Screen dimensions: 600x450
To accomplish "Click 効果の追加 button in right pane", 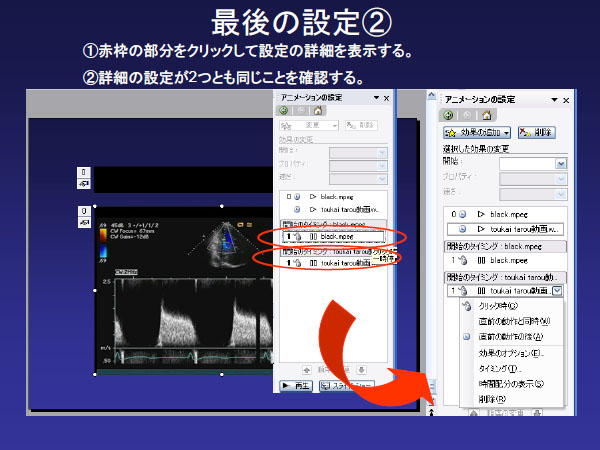I will (477, 132).
